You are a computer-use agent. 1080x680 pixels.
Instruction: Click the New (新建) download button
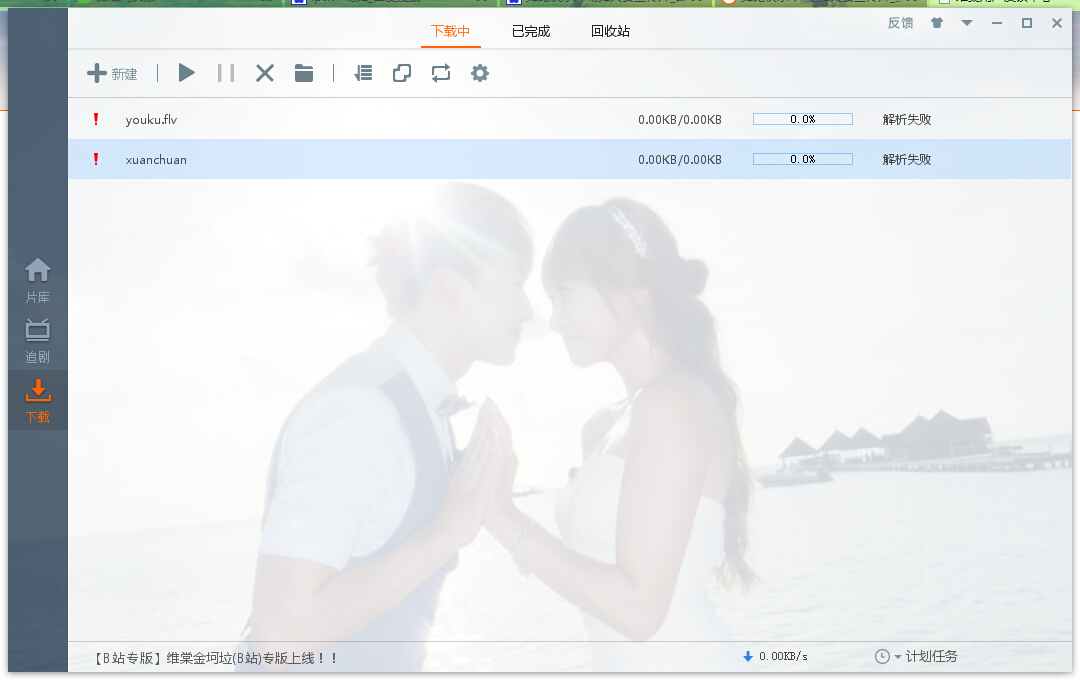(x=112, y=73)
